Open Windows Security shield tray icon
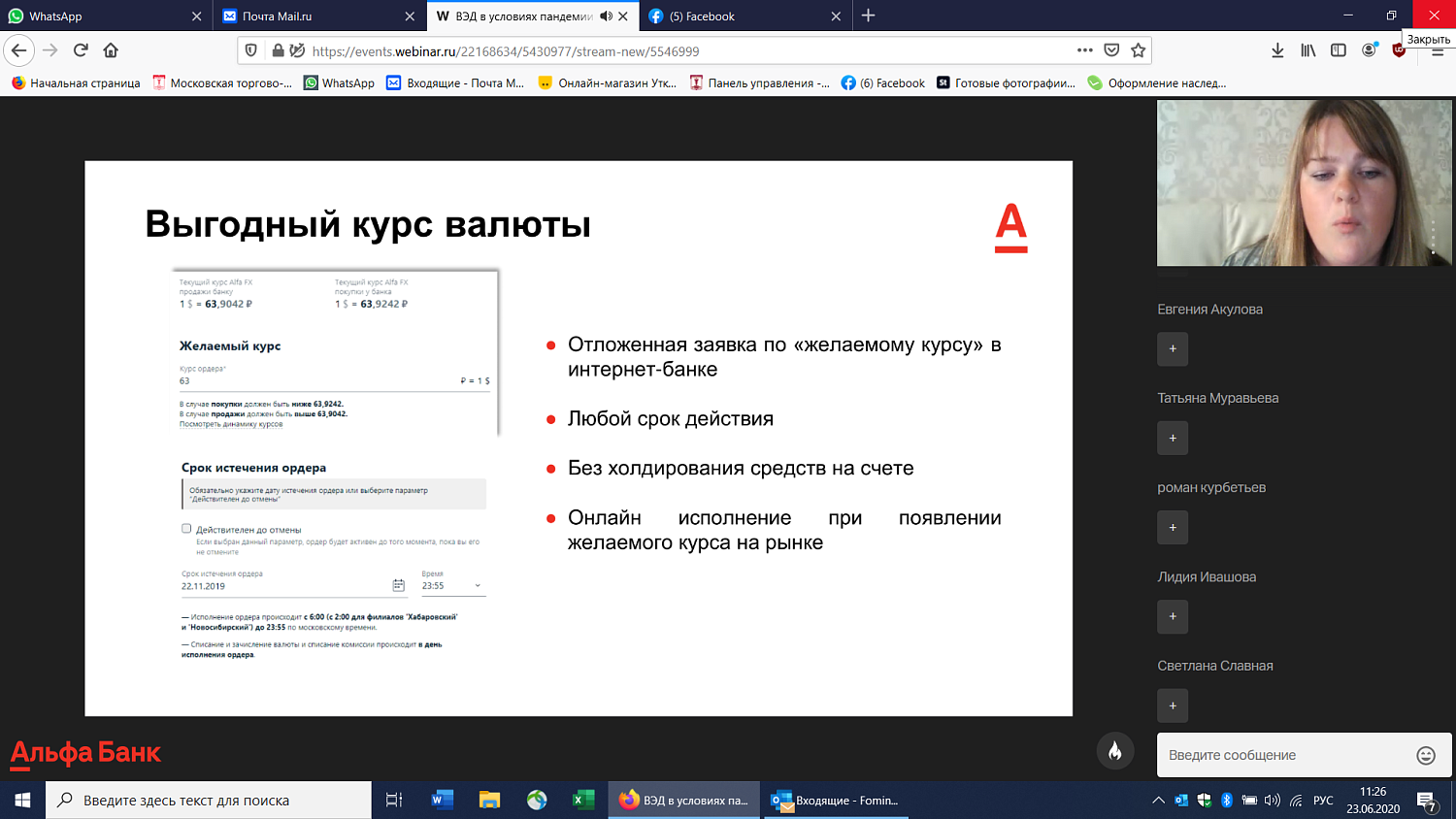This screenshot has height=819, width=1456. coord(1205,801)
